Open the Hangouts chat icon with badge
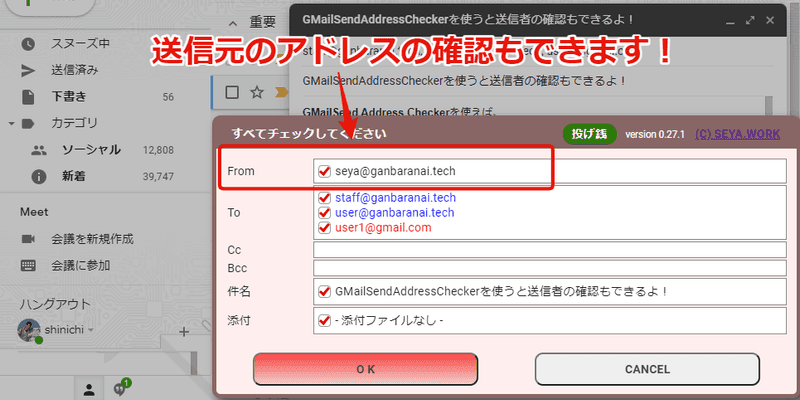 tap(120, 388)
